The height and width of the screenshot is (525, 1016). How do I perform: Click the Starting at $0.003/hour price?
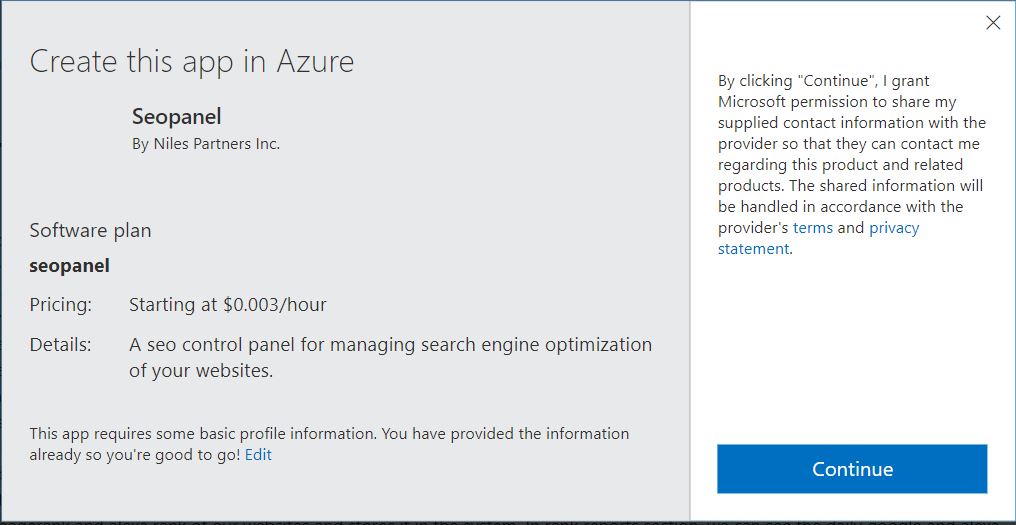tap(227, 304)
